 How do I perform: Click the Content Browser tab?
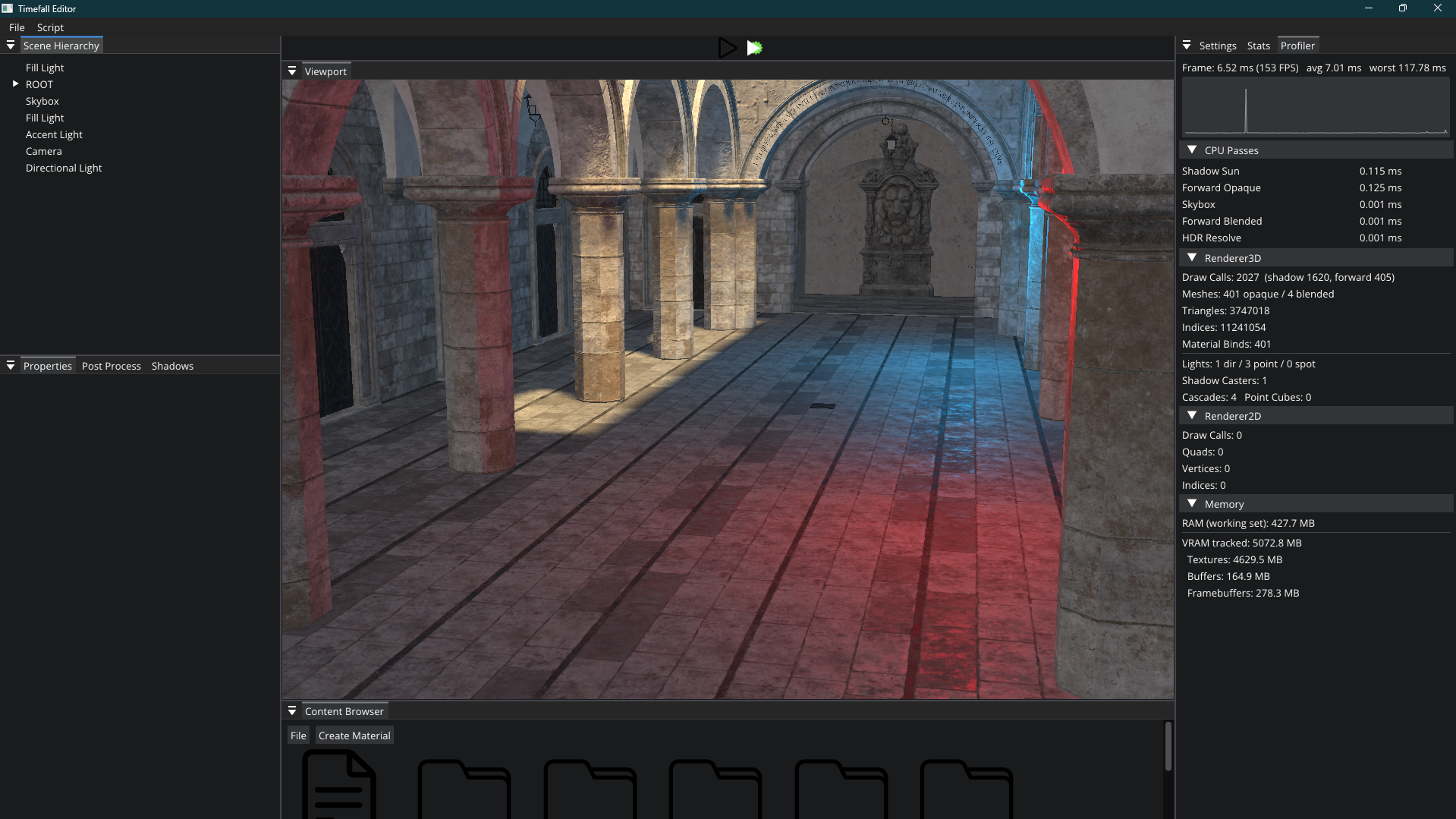click(344, 711)
